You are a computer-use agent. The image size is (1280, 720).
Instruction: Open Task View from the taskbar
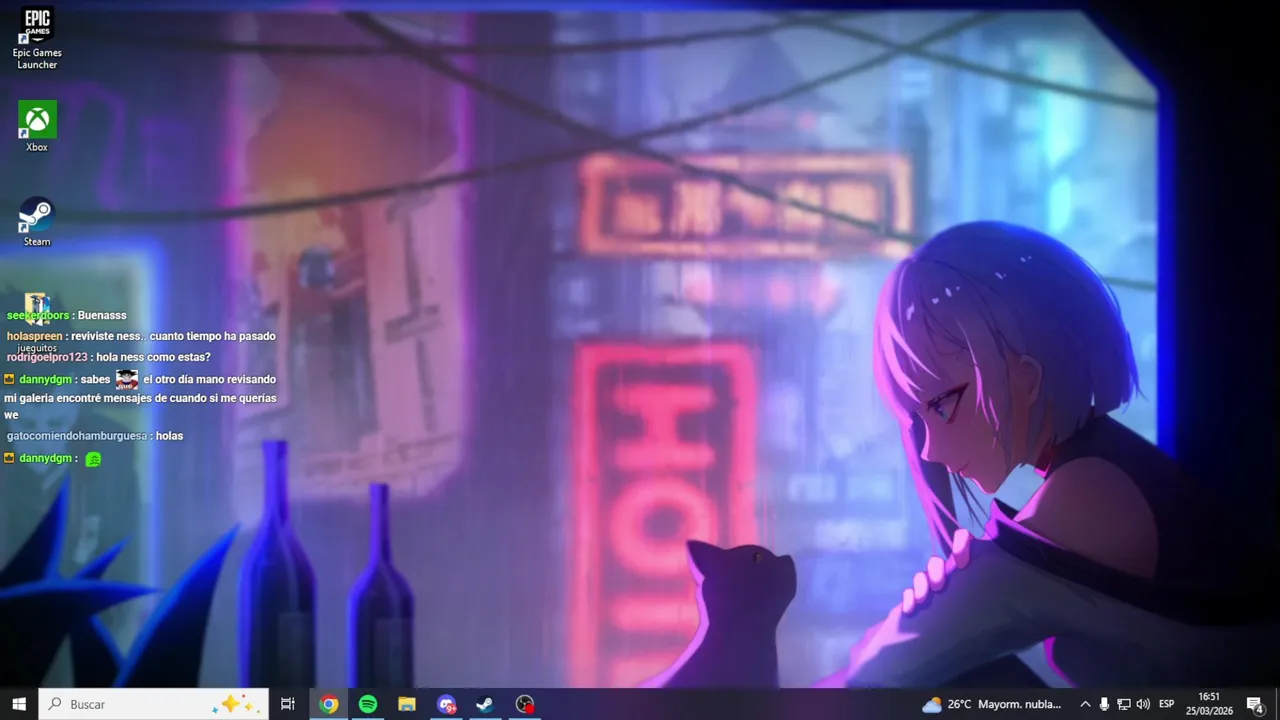pyautogui.click(x=288, y=704)
